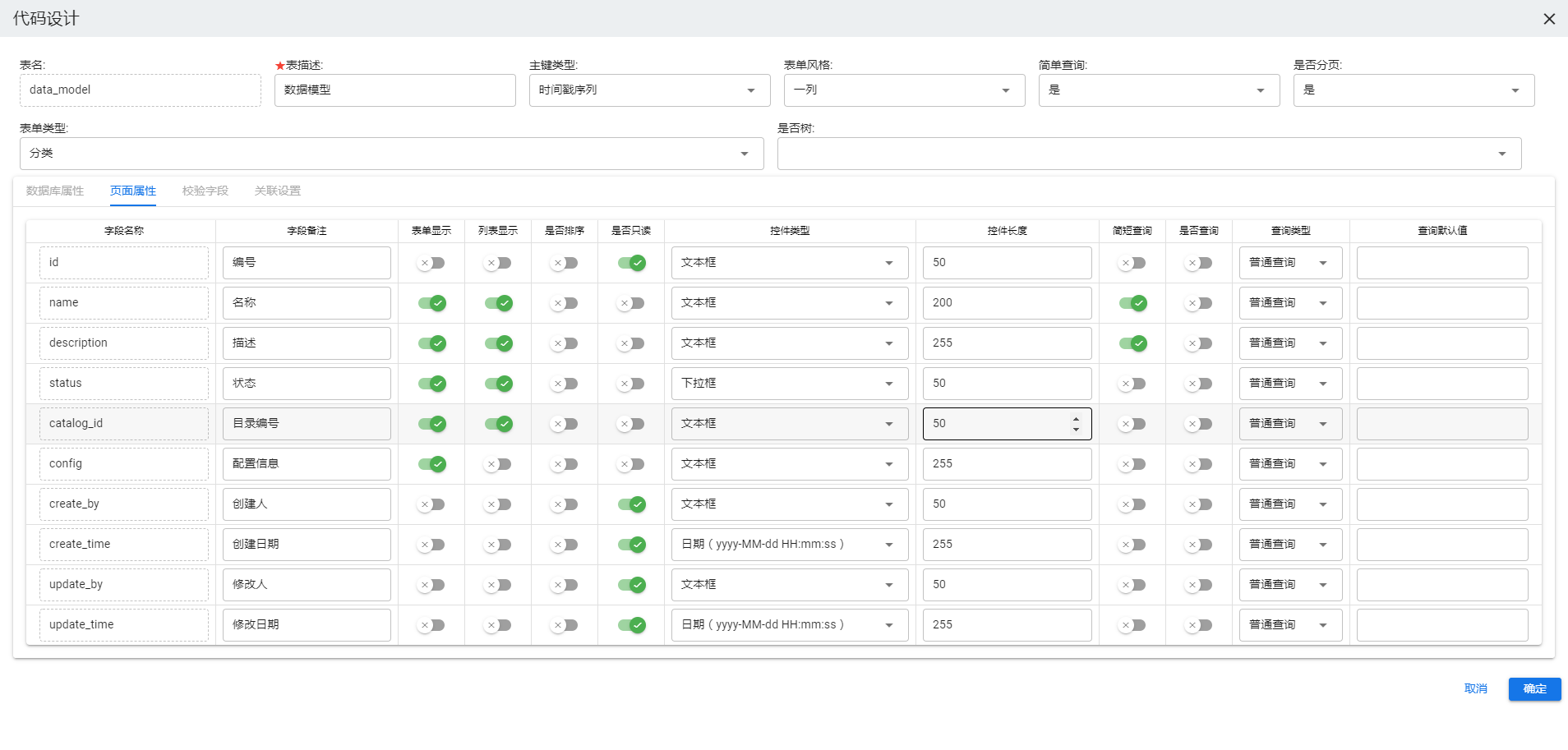This screenshot has height=750, width=1568.
Task: Enable 是否查询 for update_time row
Action: coord(1199,625)
